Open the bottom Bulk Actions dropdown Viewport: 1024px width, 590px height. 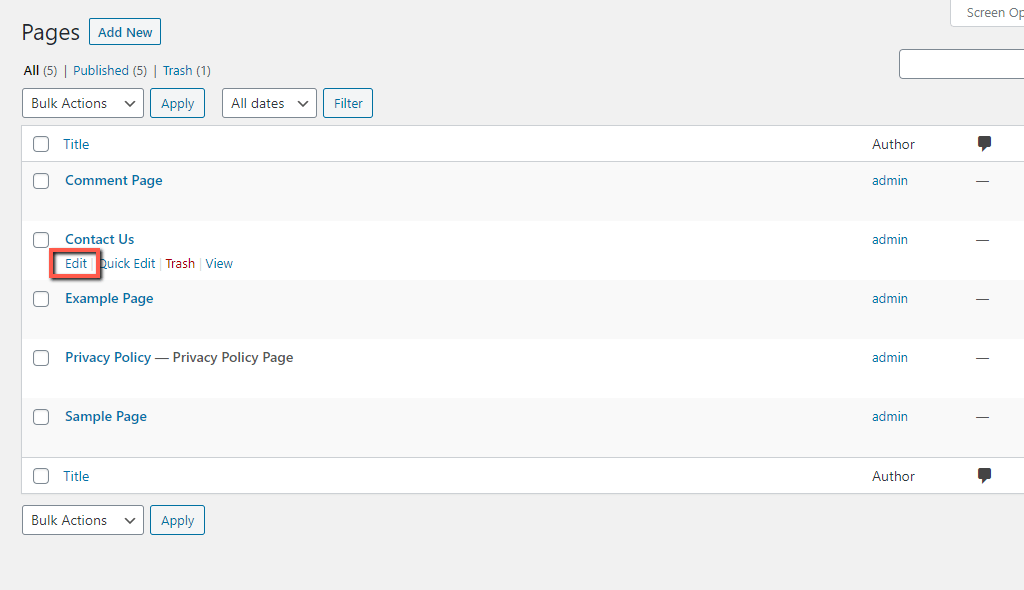pos(83,520)
